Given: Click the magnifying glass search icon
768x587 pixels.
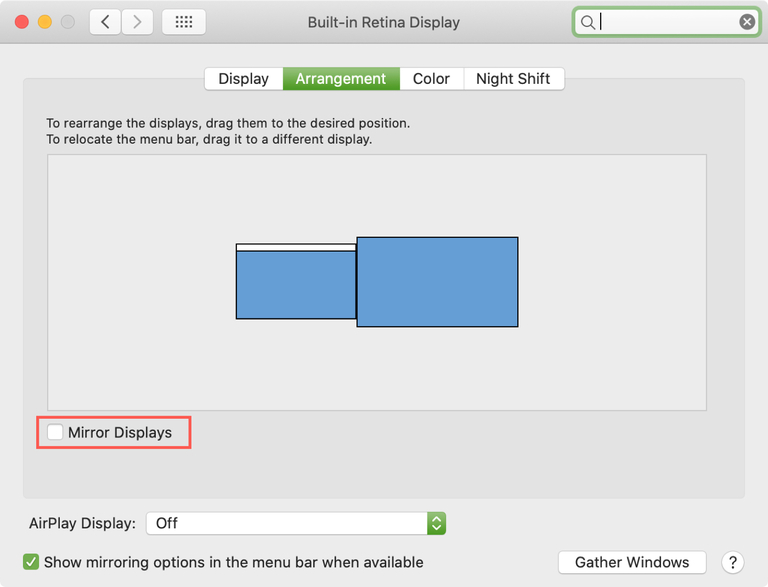Looking at the screenshot, I should coord(587,22).
